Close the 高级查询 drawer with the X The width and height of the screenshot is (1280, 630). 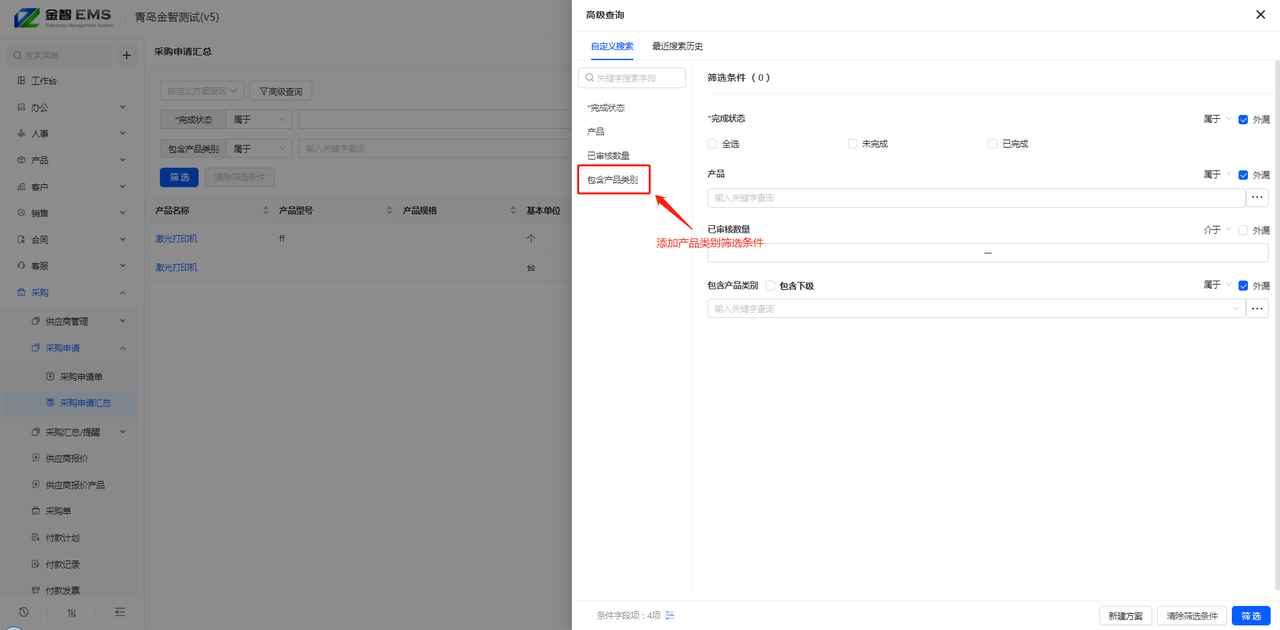(x=1259, y=14)
